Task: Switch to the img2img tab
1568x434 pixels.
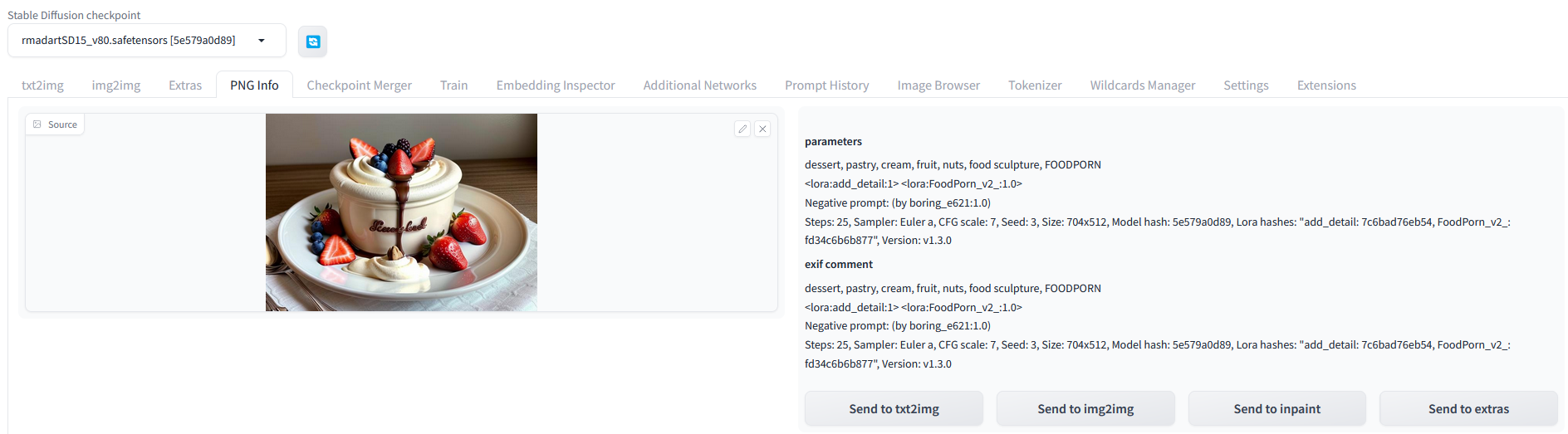Action: click(x=116, y=85)
